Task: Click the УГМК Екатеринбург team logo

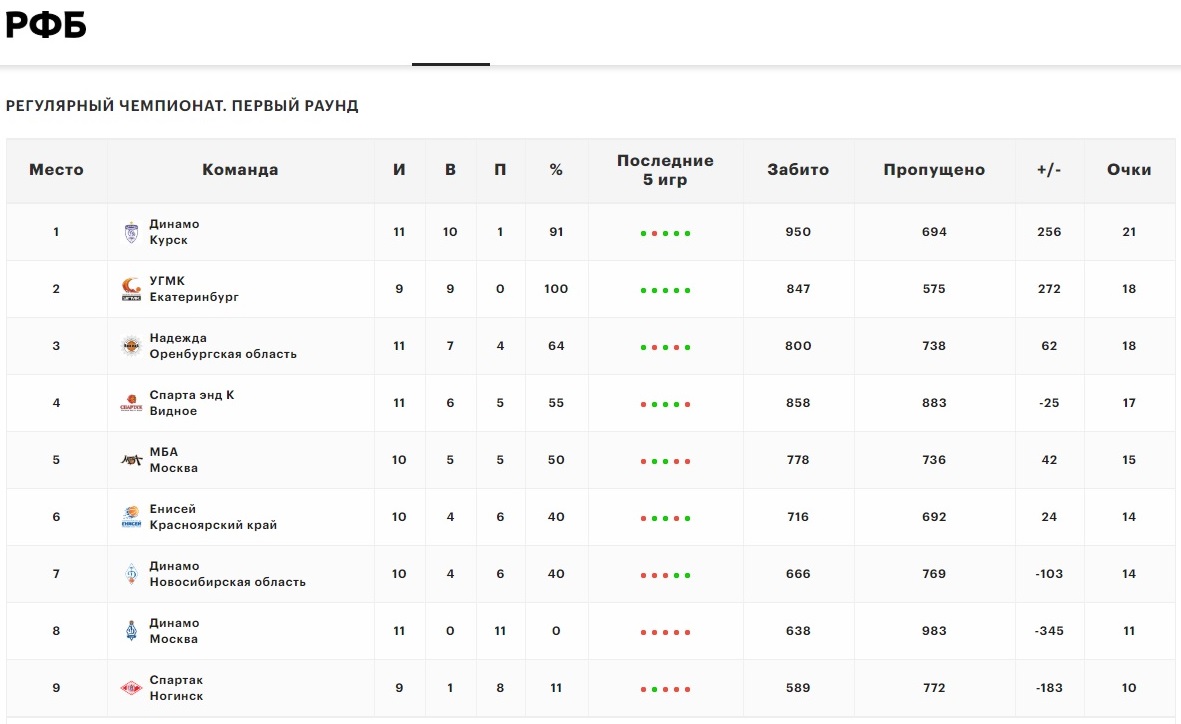Action: point(131,289)
